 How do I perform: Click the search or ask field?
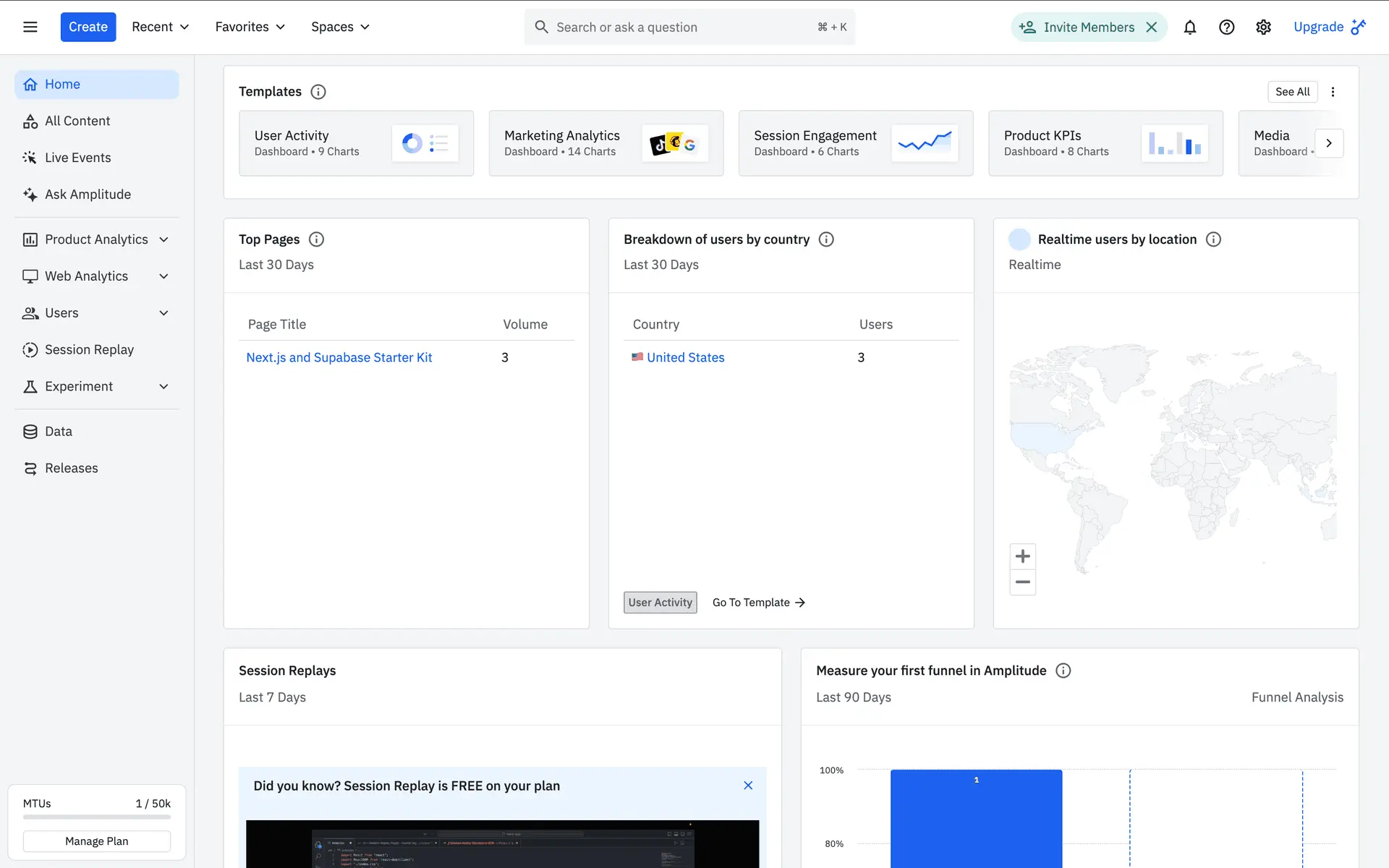[680, 27]
